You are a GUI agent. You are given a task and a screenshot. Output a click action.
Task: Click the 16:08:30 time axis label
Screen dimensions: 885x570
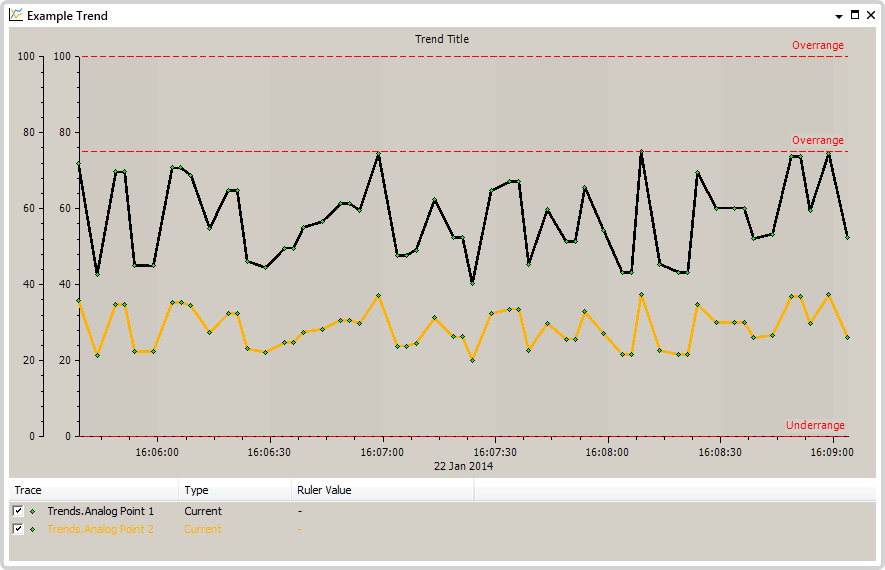click(x=720, y=452)
